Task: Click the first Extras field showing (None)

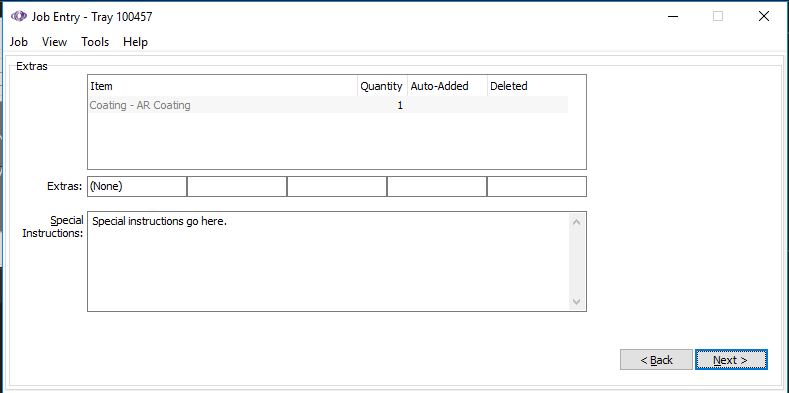Action: pyautogui.click(x=137, y=186)
